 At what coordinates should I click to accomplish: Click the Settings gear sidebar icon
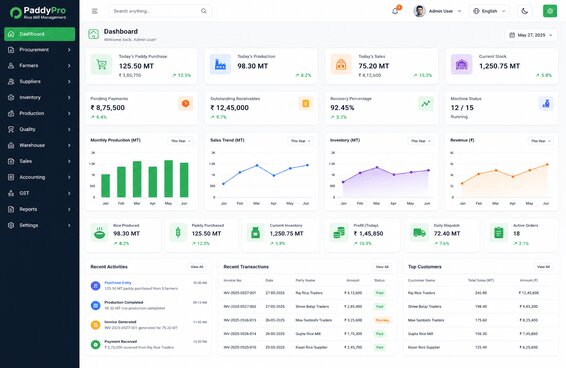pyautogui.click(x=11, y=225)
